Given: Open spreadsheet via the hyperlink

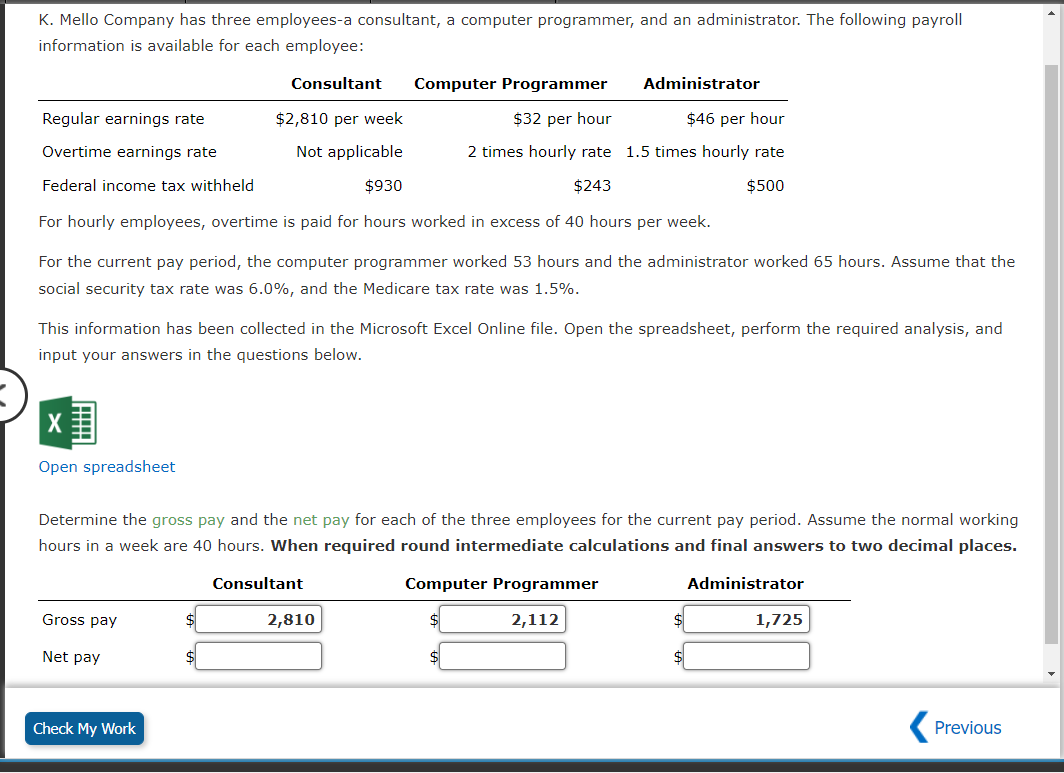Looking at the screenshot, I should pyautogui.click(x=106, y=466).
